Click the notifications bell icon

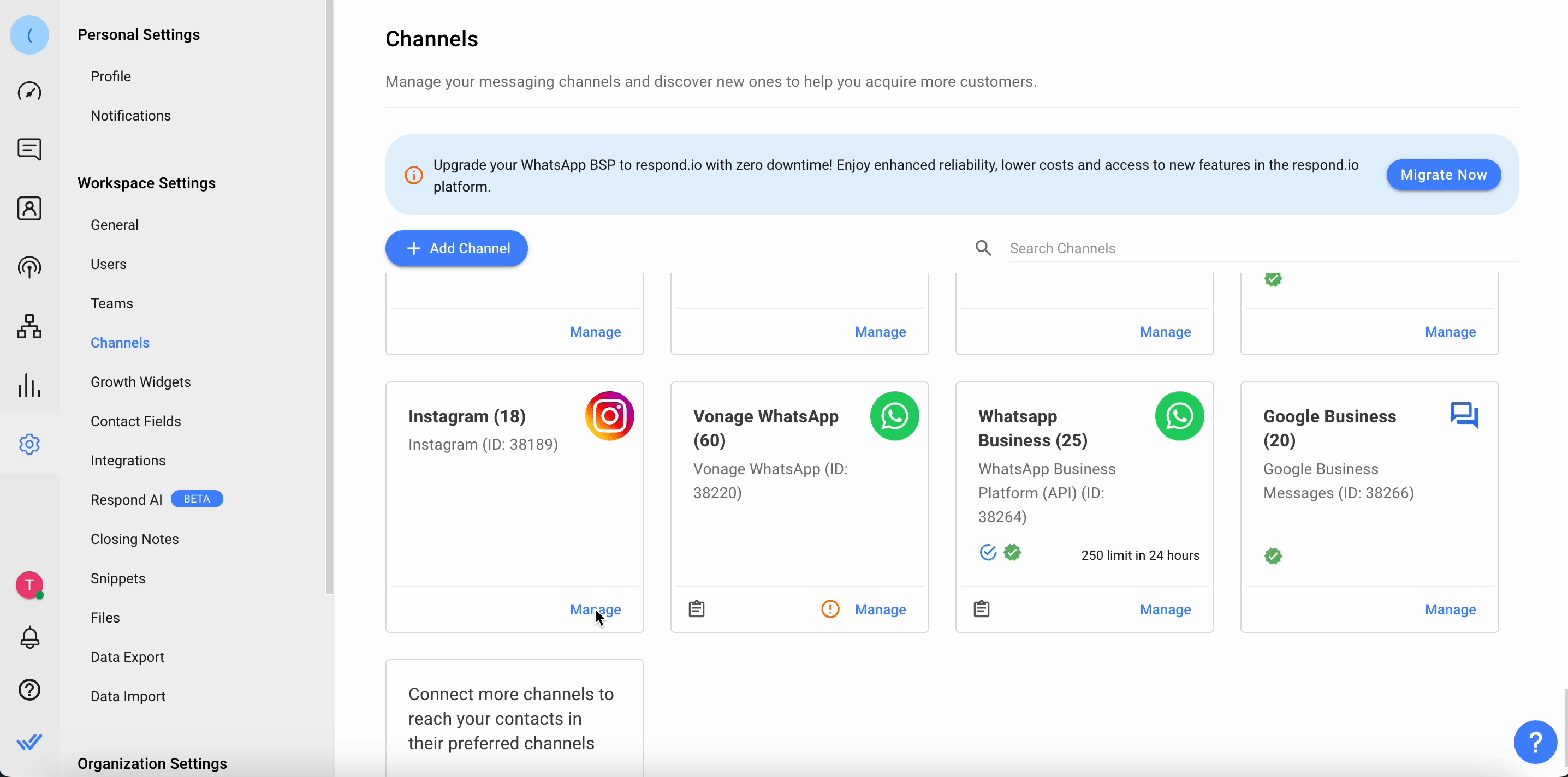29,638
